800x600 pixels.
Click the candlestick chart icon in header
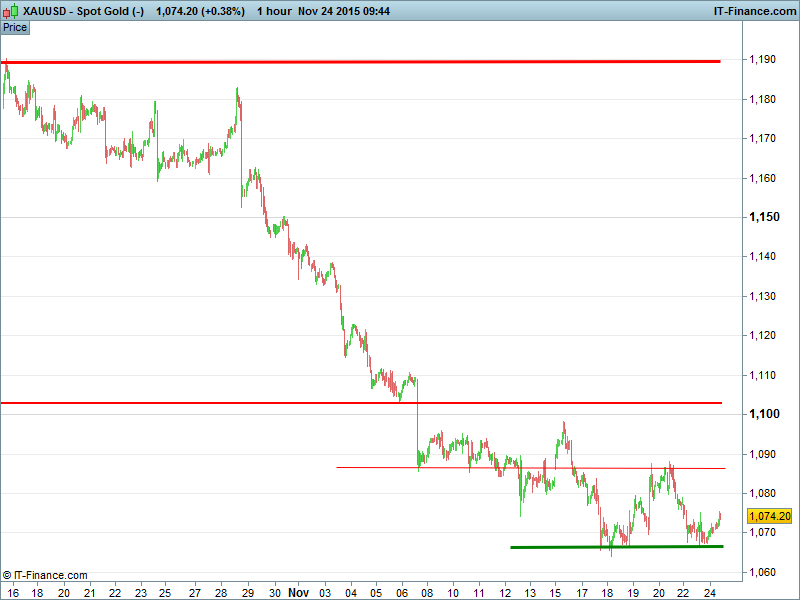coord(10,11)
